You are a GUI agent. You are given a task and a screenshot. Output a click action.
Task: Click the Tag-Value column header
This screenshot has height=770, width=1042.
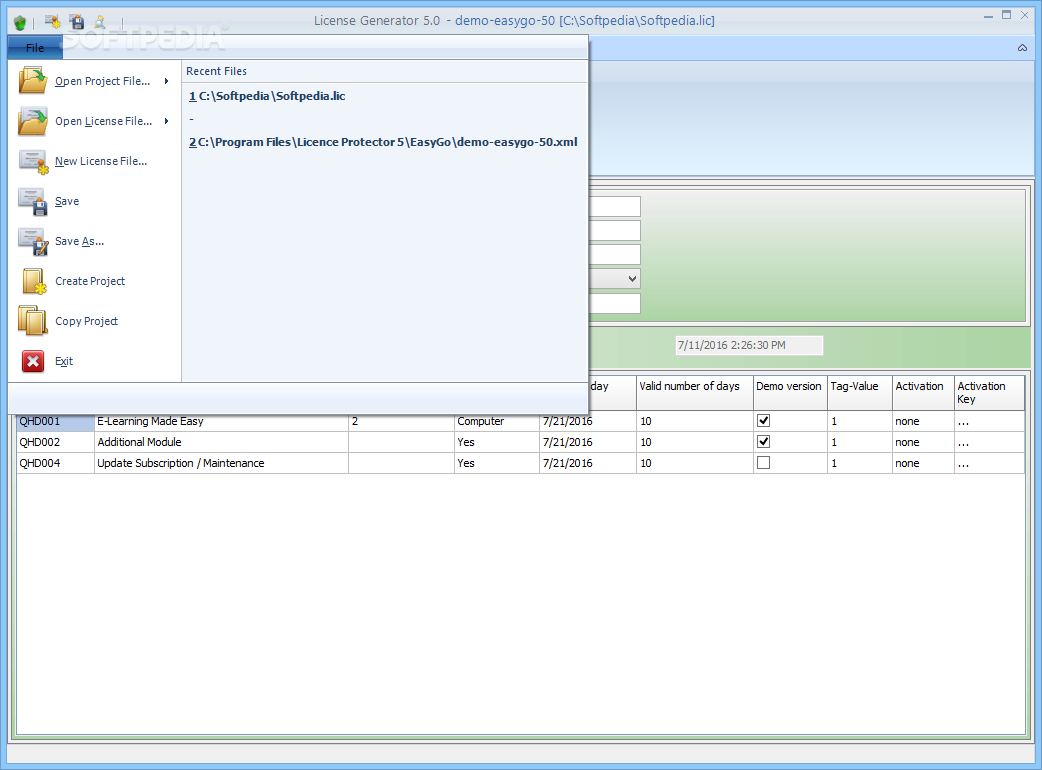[x=859, y=393]
